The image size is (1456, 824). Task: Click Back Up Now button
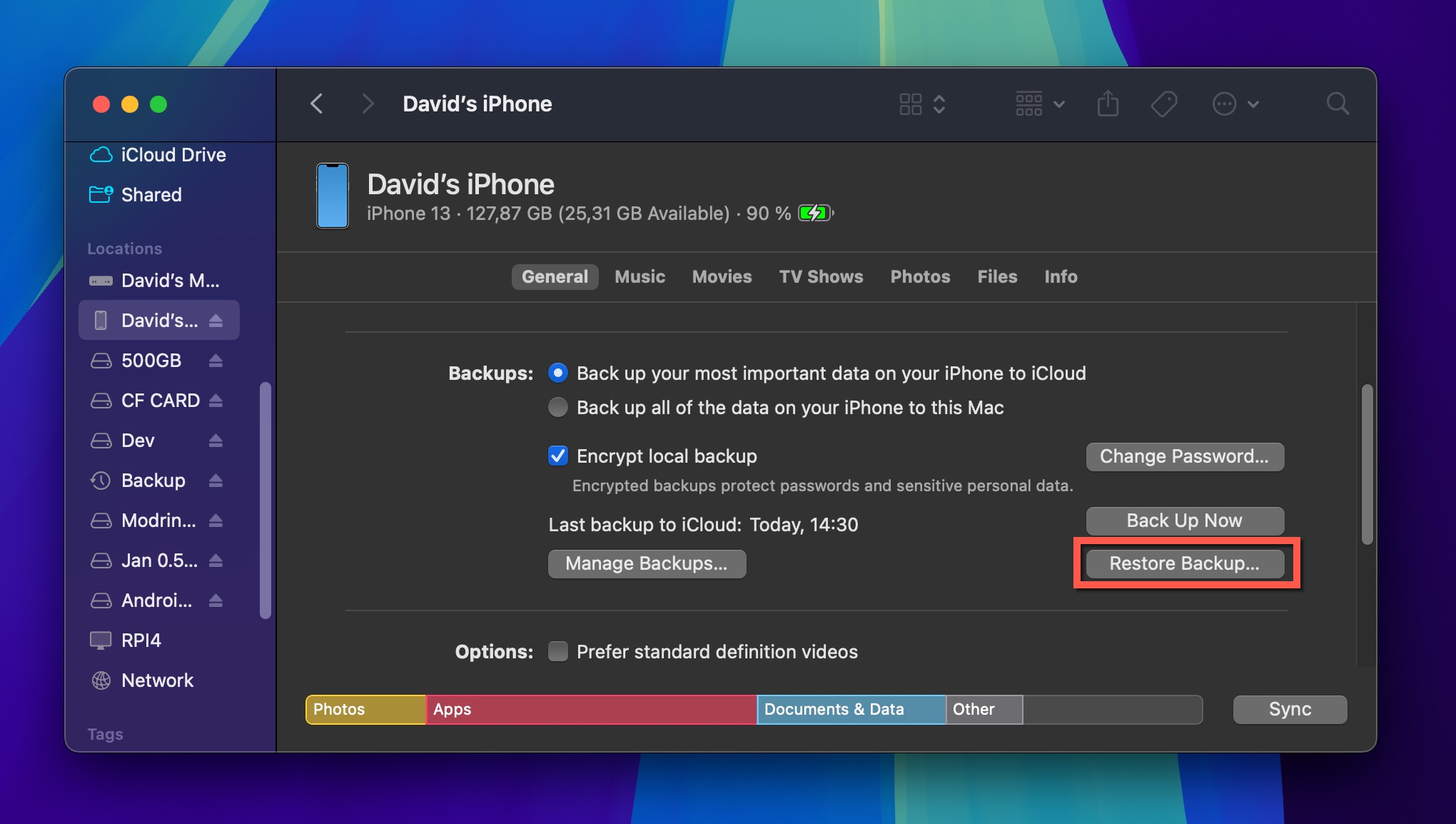1185,521
